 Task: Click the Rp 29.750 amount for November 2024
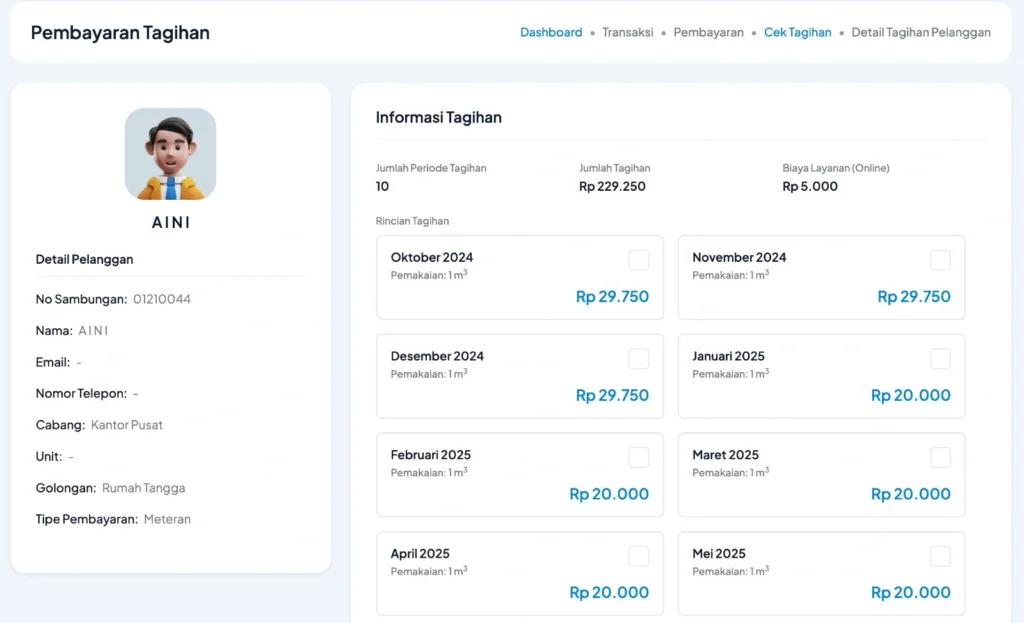pos(914,297)
